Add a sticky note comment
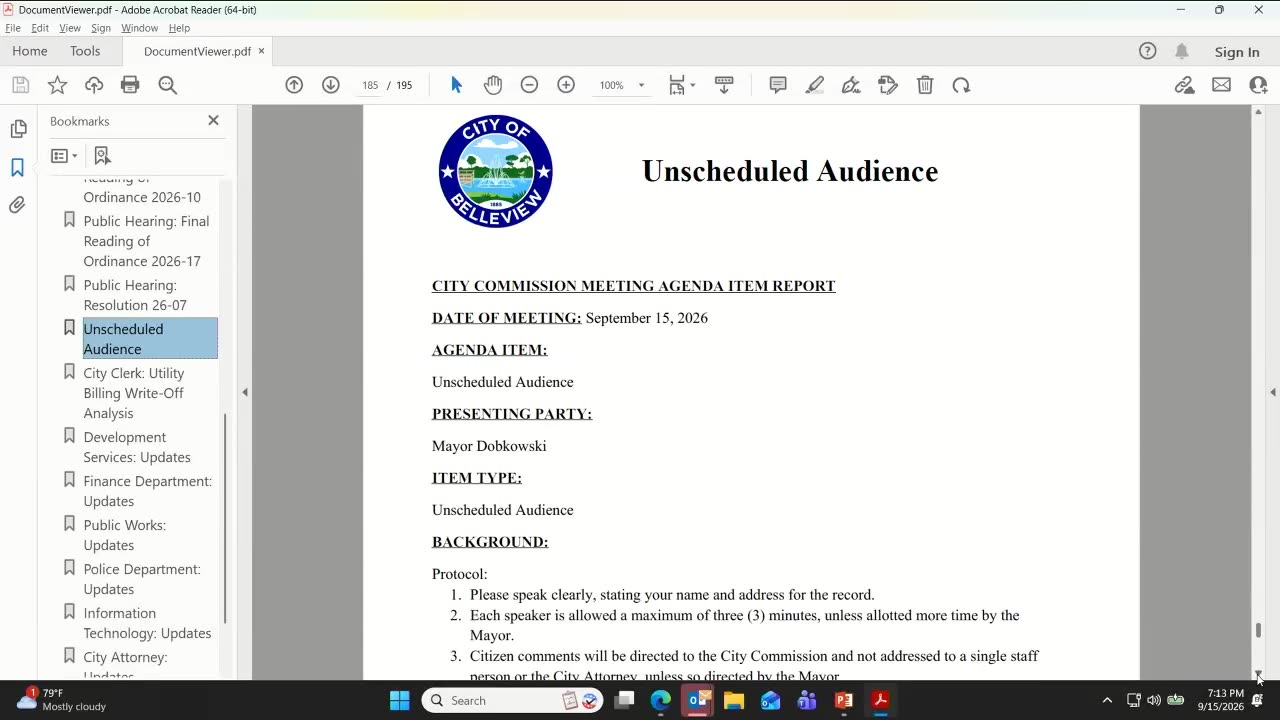This screenshot has width=1280, height=720. 778,85
